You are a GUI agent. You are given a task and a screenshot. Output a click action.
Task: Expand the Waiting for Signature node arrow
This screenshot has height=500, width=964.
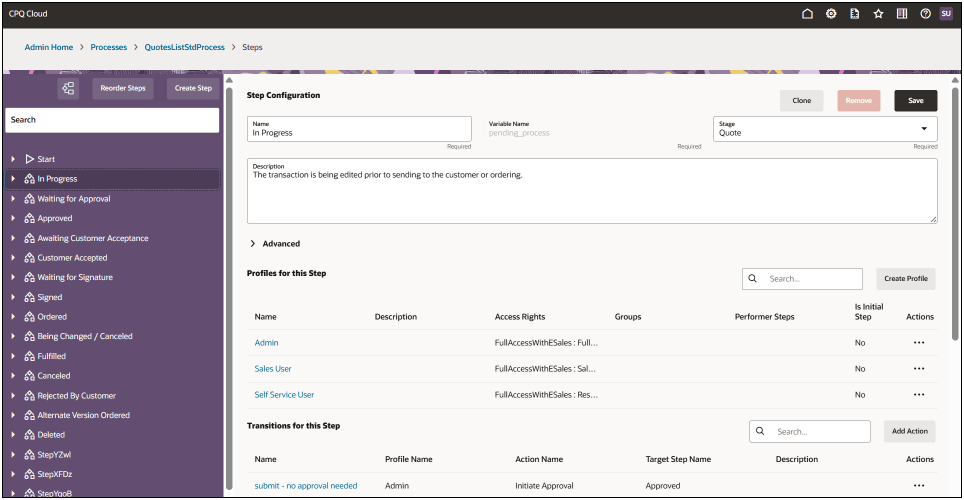click(x=13, y=277)
